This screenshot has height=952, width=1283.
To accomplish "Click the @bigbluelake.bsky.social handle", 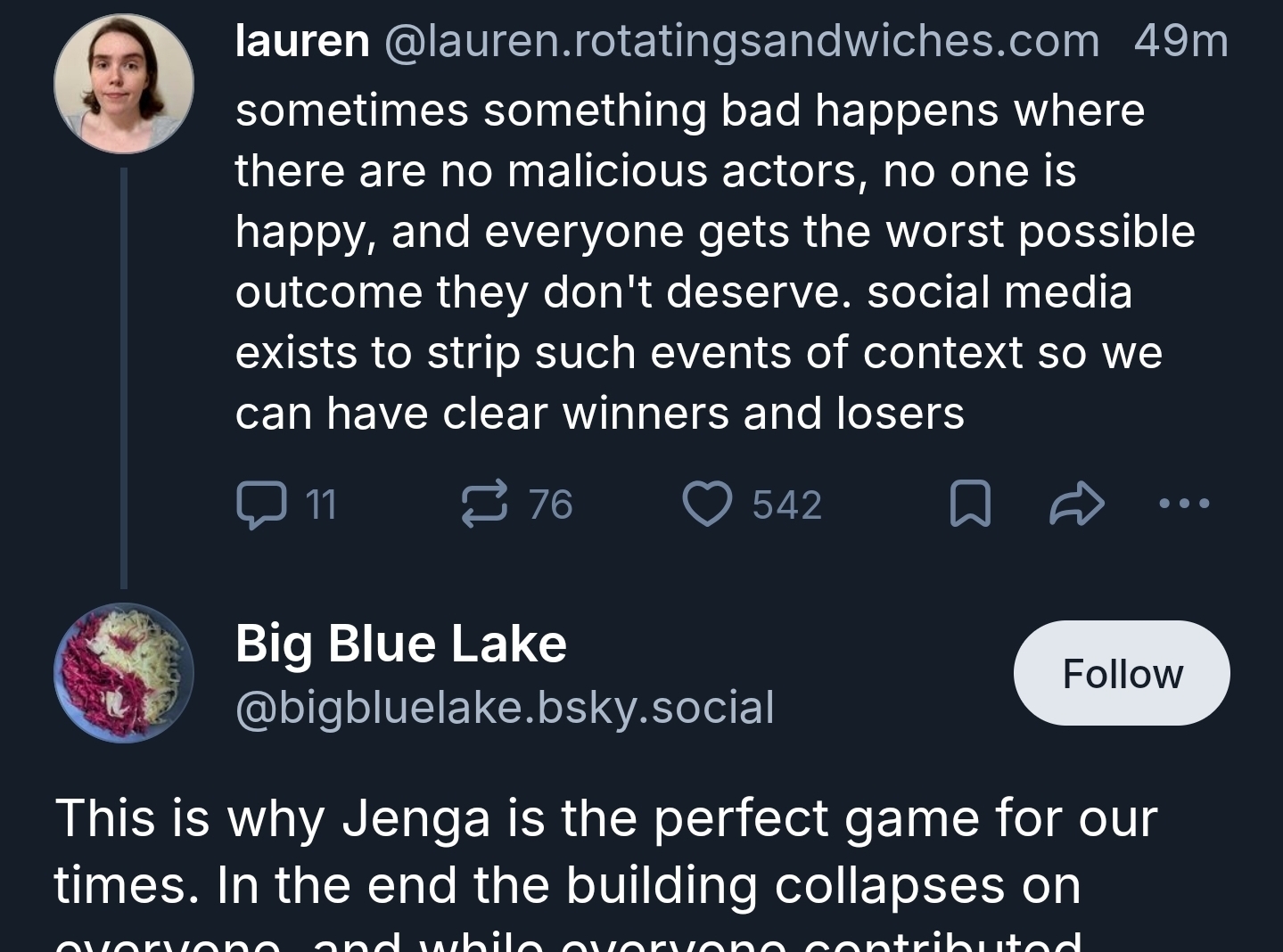I will click(x=505, y=708).
